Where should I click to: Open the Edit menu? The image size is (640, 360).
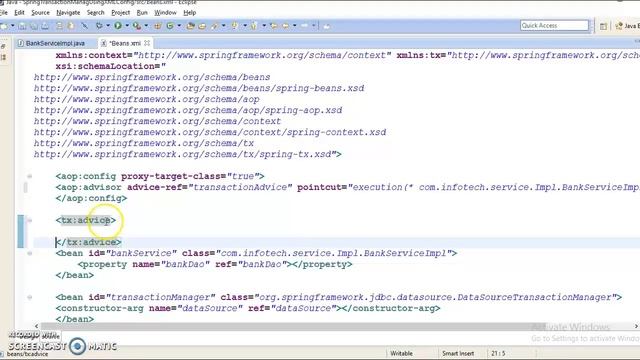pyautogui.click(x=19, y=13)
